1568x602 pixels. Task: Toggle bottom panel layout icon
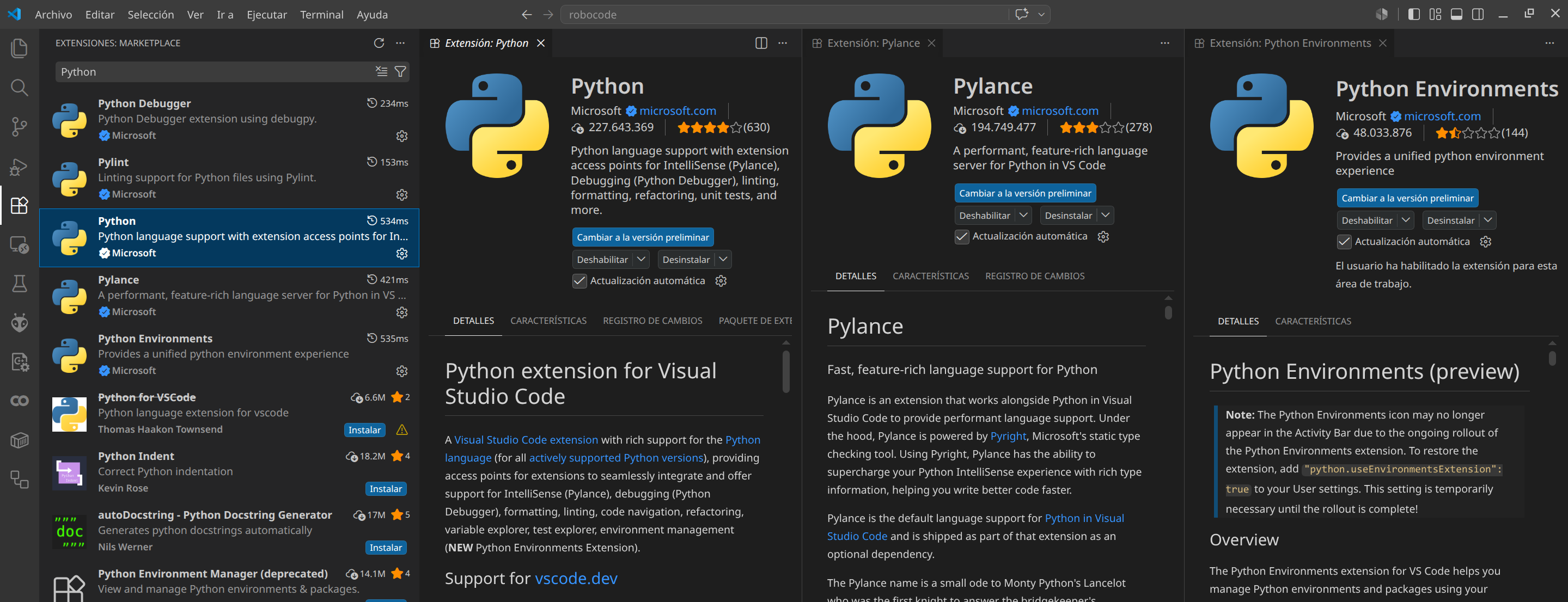1456,14
